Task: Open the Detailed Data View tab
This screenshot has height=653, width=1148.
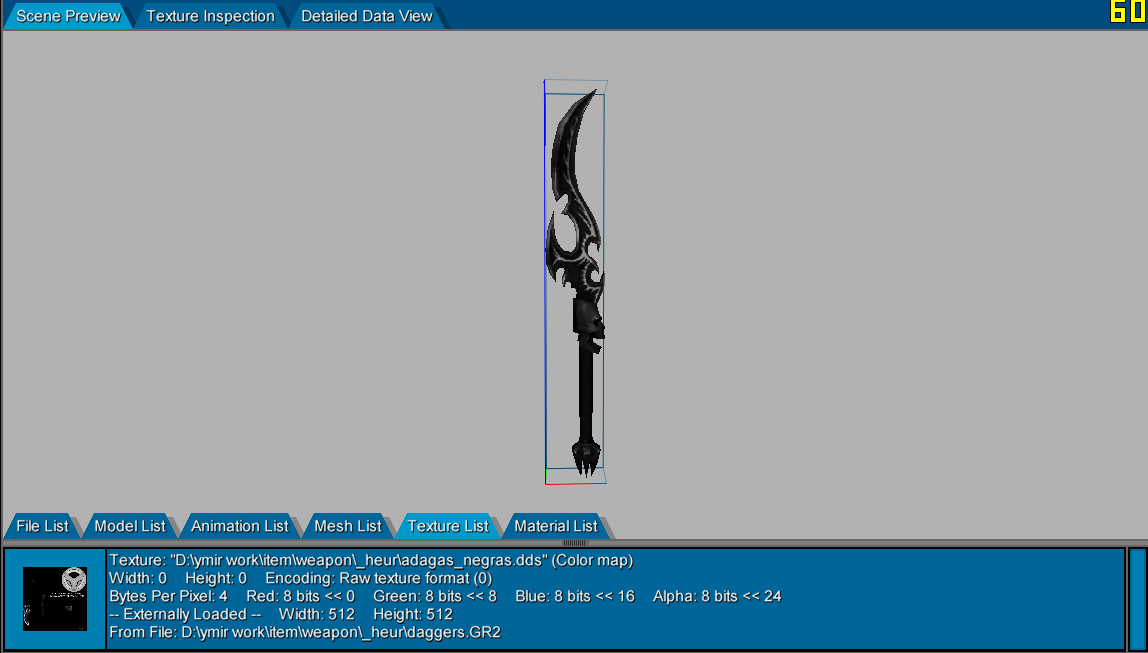Action: click(367, 16)
